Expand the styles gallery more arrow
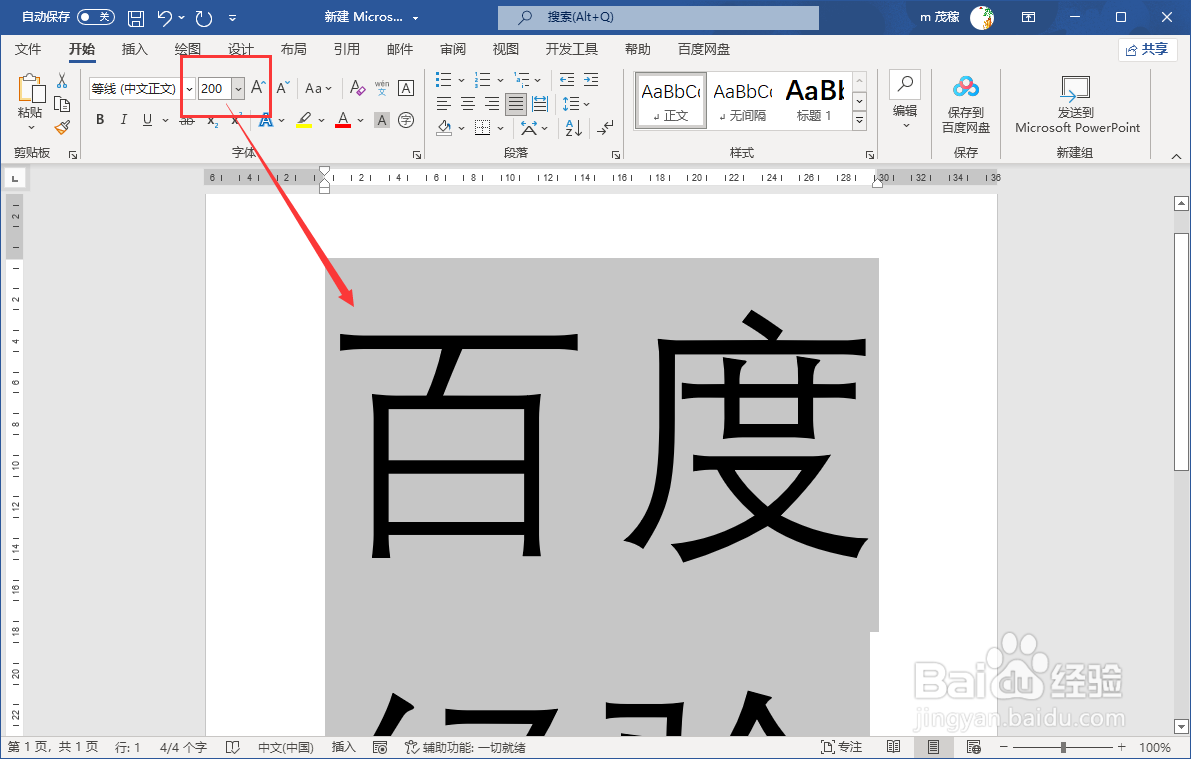 [x=860, y=120]
